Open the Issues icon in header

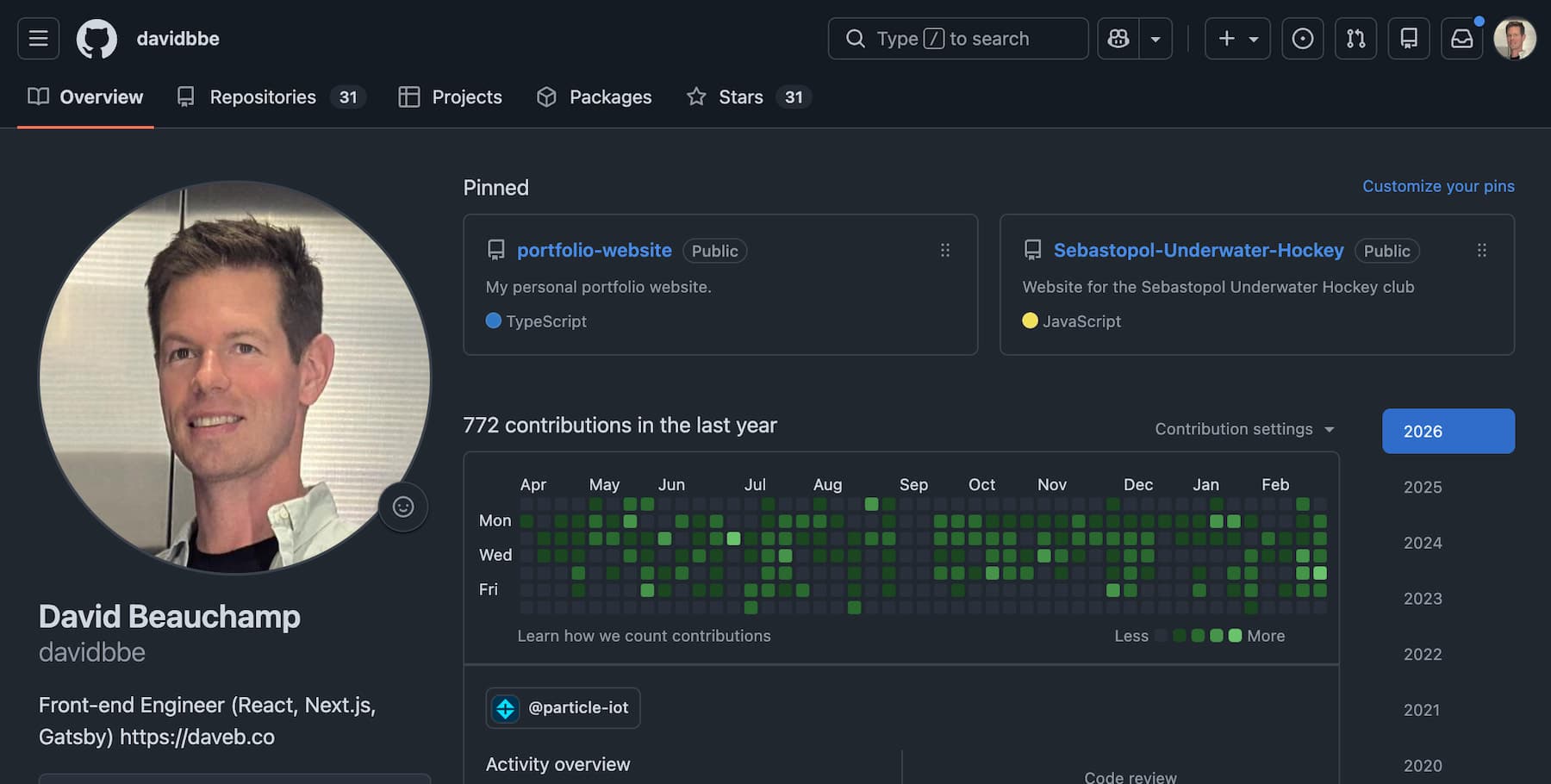click(1302, 38)
